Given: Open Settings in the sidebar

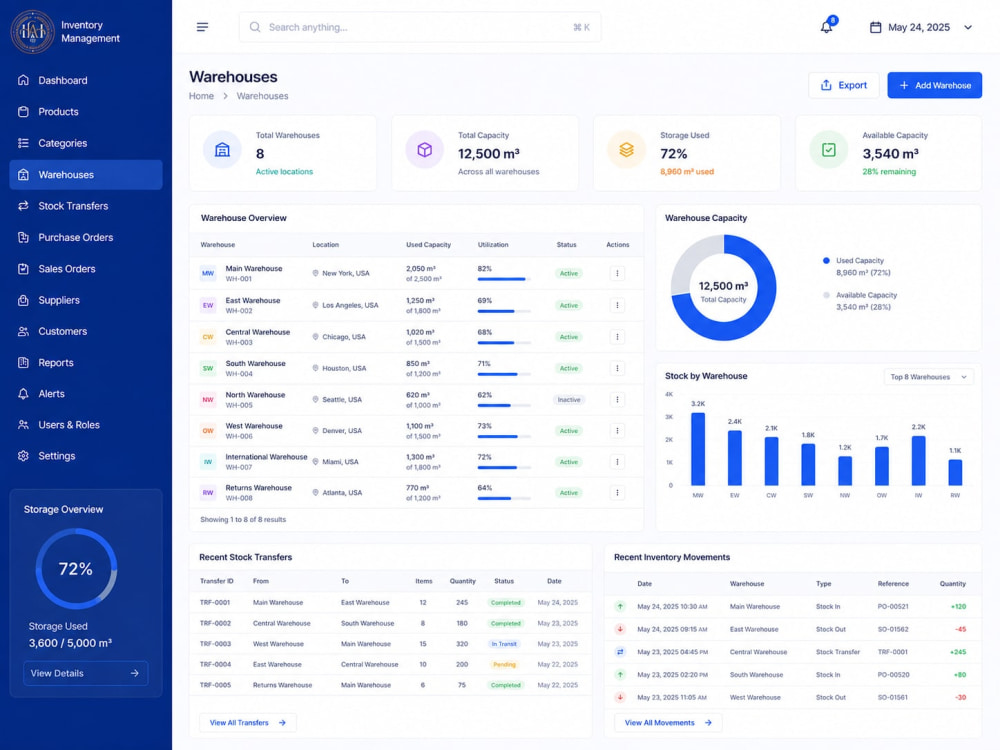Looking at the screenshot, I should pyautogui.click(x=85, y=456).
